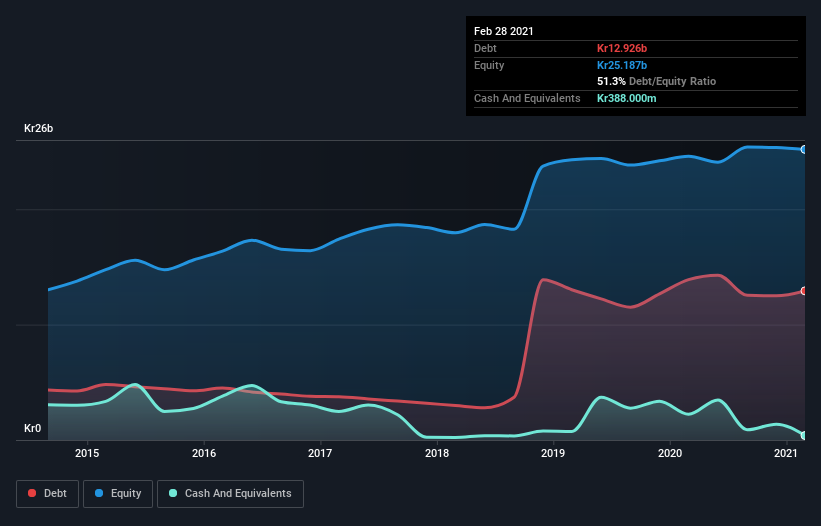Click the Kr25.187b equity value
This screenshot has height=526, width=821.
[622, 65]
